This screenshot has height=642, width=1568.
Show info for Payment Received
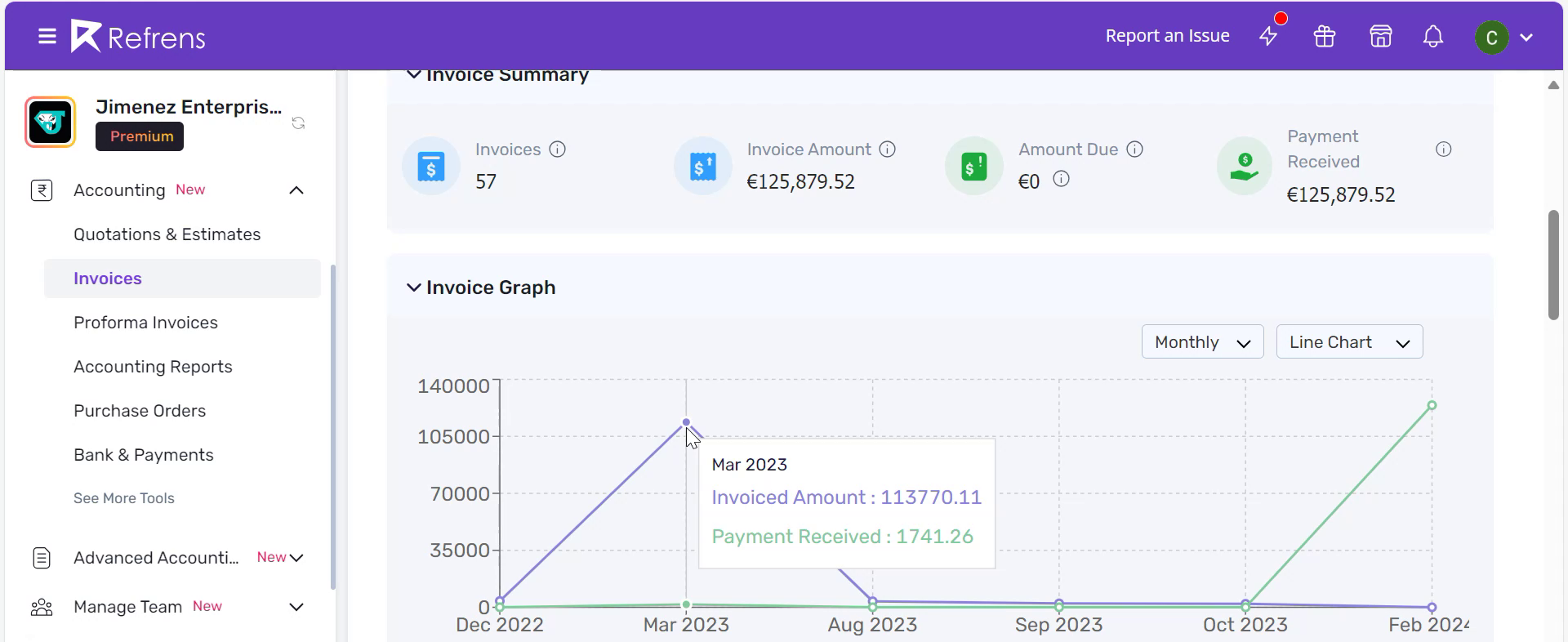[x=1444, y=149]
